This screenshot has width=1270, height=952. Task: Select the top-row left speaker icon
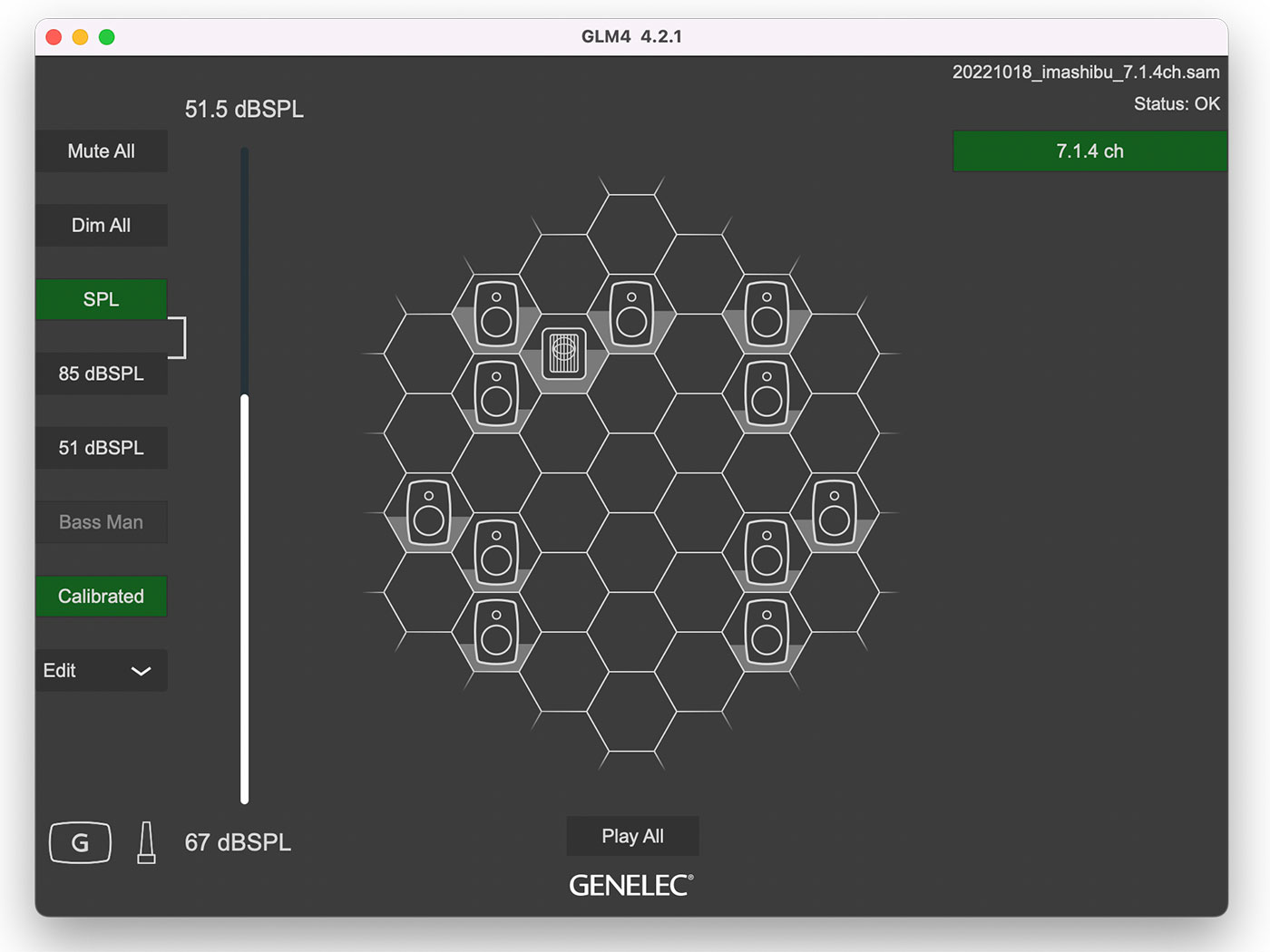(496, 314)
